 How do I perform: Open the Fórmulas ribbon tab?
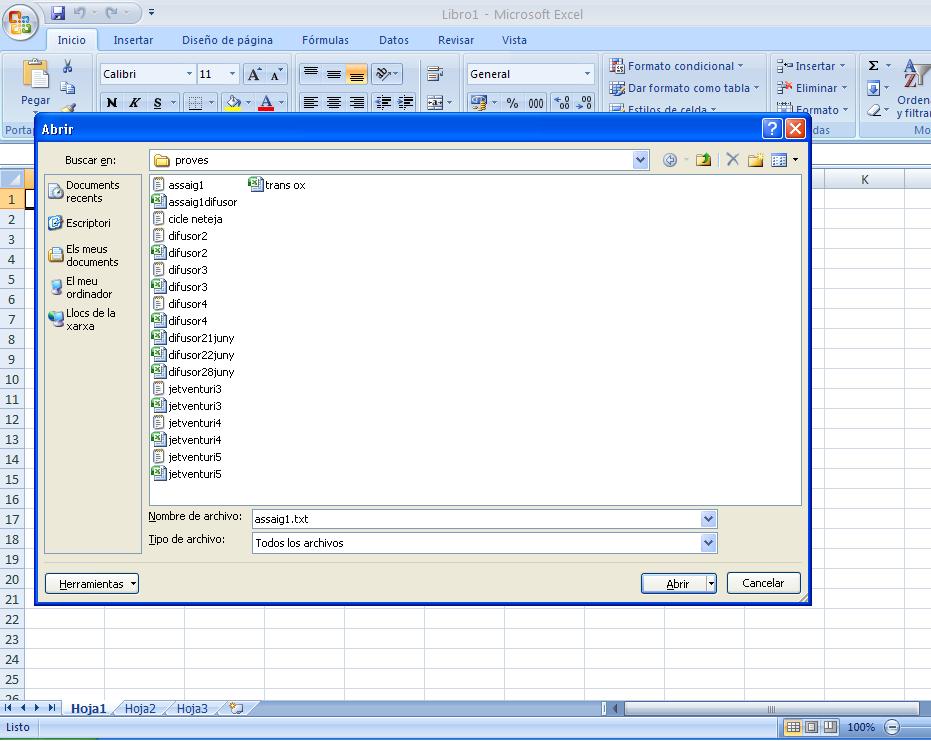[x=325, y=40]
